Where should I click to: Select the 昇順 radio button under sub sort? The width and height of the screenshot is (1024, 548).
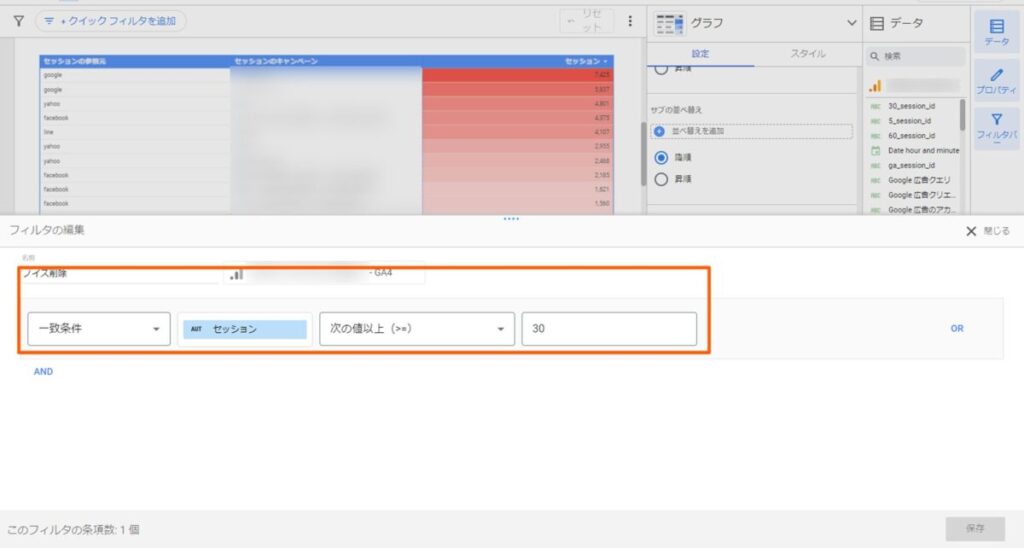(660, 179)
